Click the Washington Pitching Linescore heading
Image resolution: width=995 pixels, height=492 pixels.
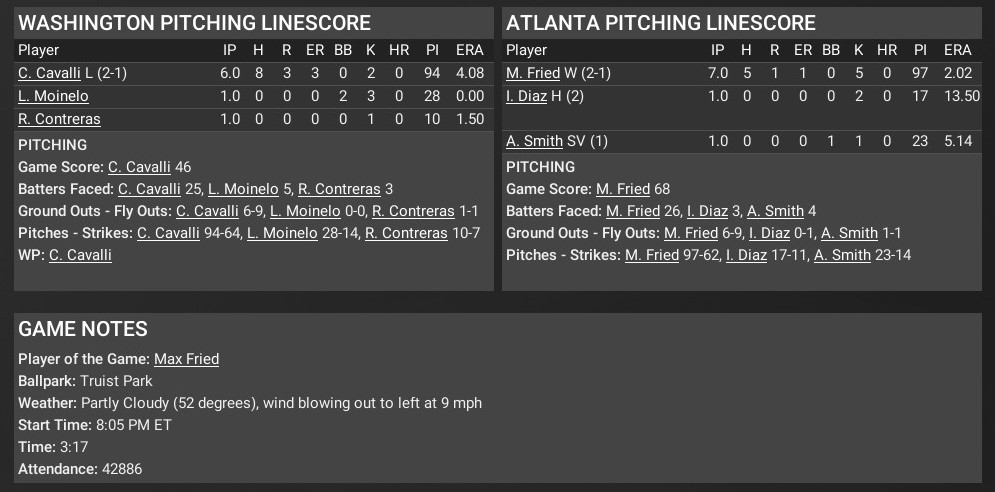(195, 23)
